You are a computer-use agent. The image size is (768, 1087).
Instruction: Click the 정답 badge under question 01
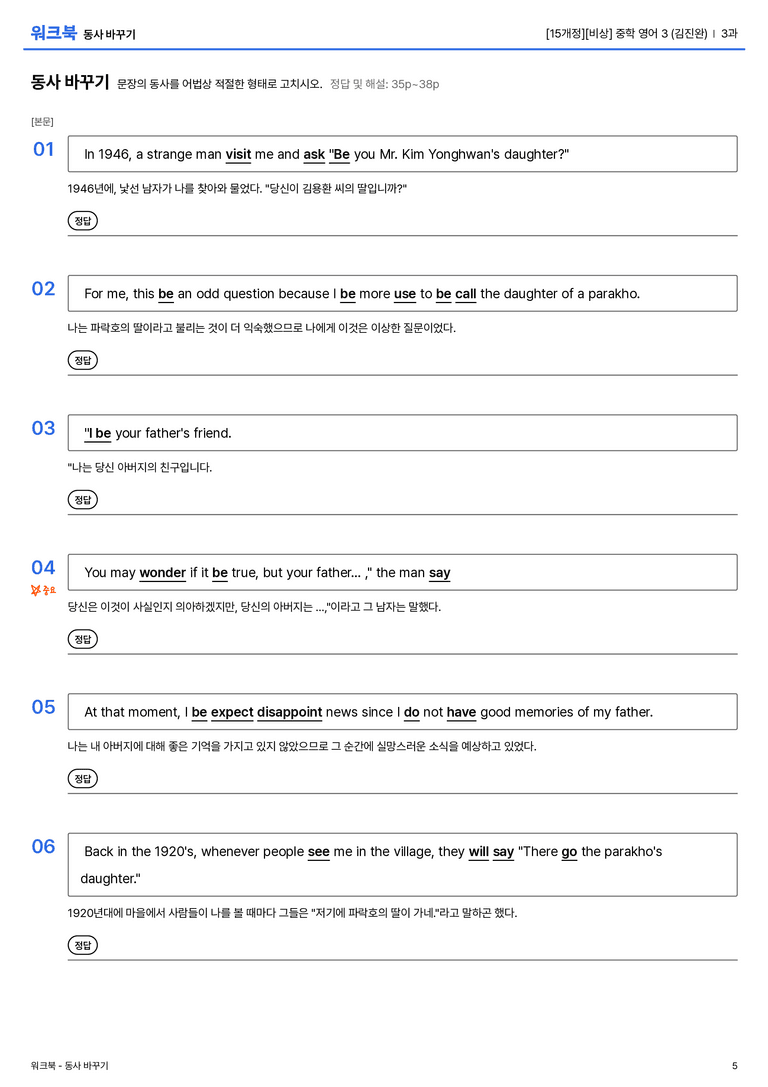82,221
